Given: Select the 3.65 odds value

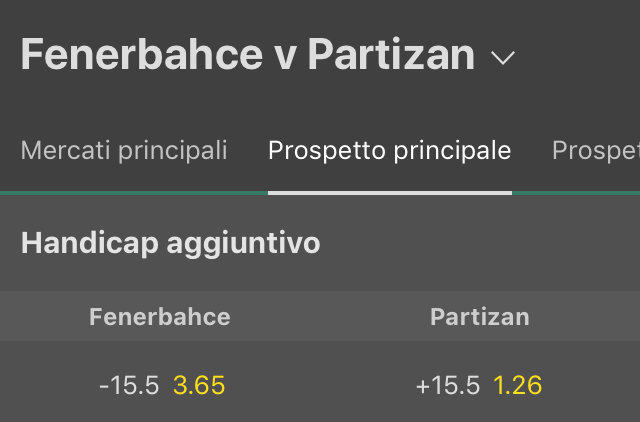Looking at the screenshot, I should [x=199, y=385].
